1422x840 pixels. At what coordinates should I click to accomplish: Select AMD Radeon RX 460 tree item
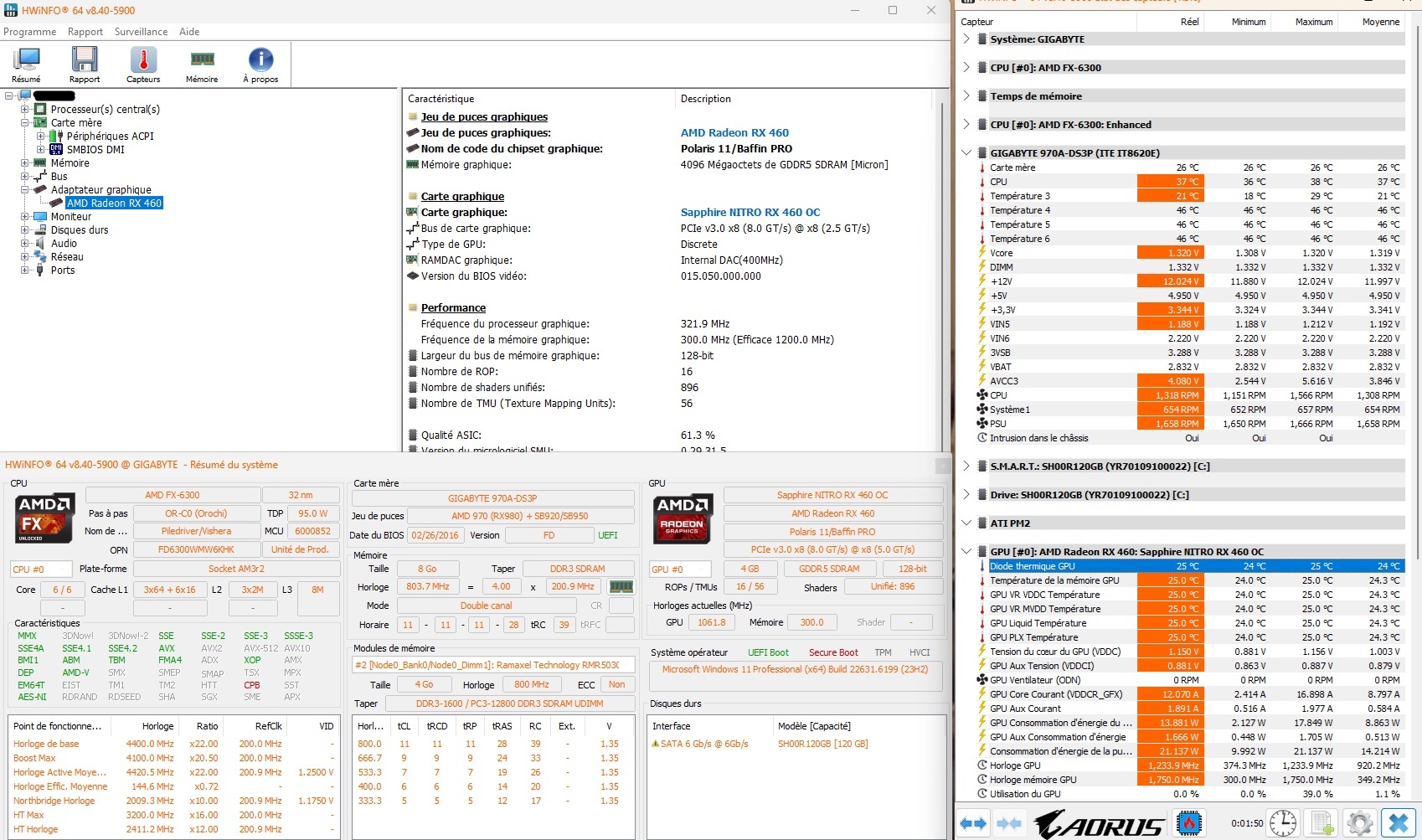click(114, 204)
